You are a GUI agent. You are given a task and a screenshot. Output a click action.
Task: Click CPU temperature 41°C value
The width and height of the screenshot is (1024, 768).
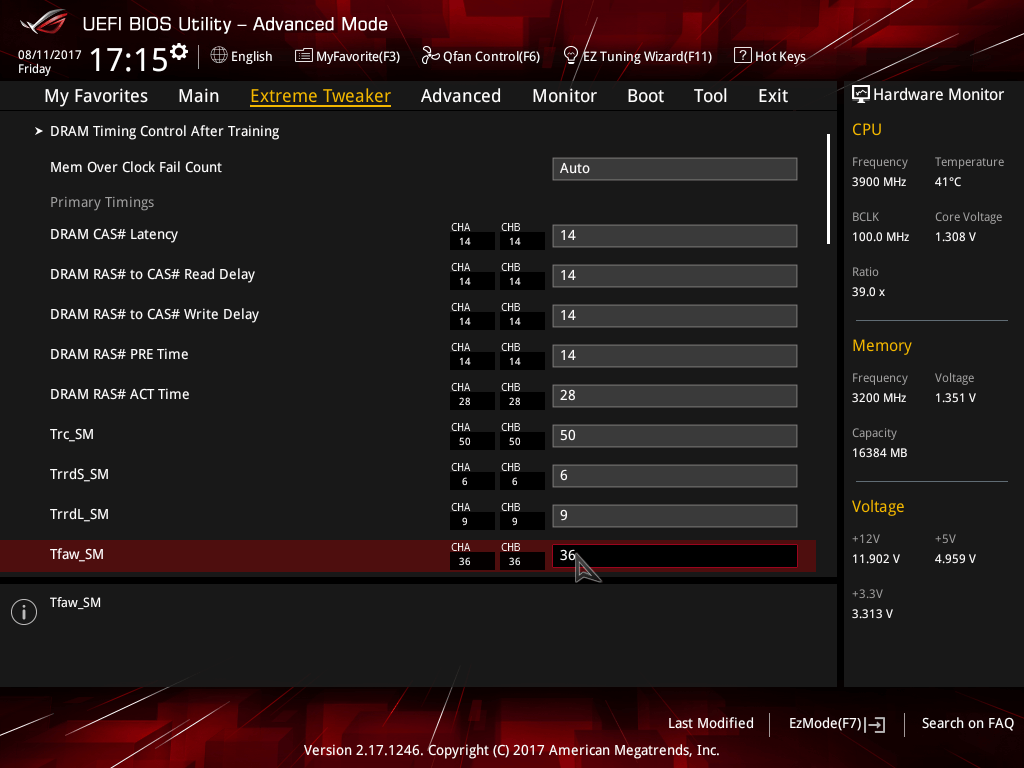tap(948, 182)
